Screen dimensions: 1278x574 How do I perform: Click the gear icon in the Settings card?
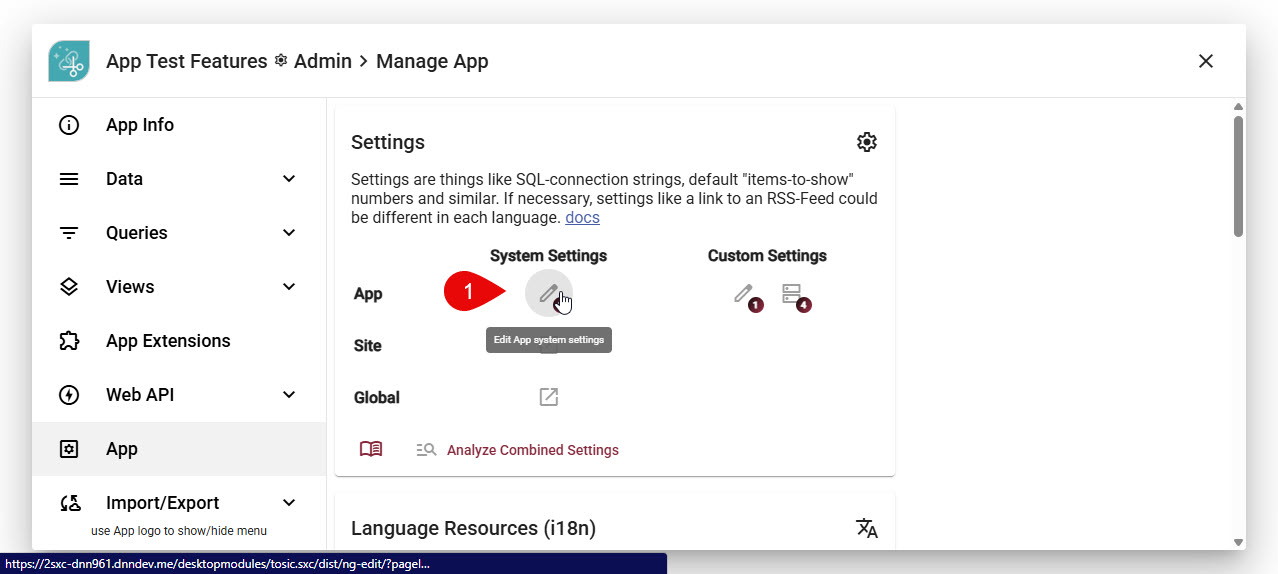(x=867, y=142)
